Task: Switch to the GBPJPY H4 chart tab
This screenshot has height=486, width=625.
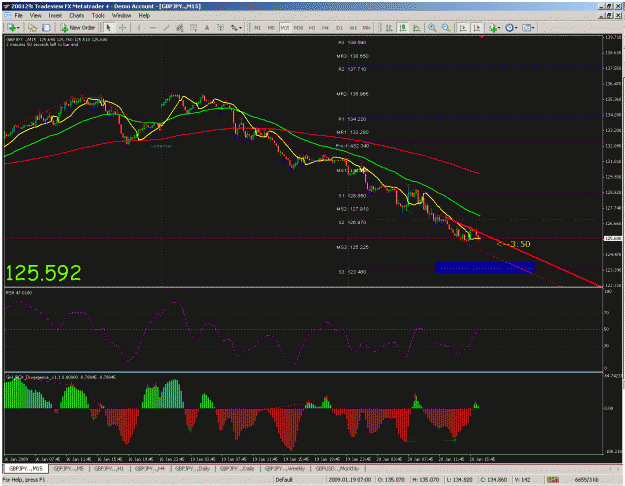Action: 149,468
